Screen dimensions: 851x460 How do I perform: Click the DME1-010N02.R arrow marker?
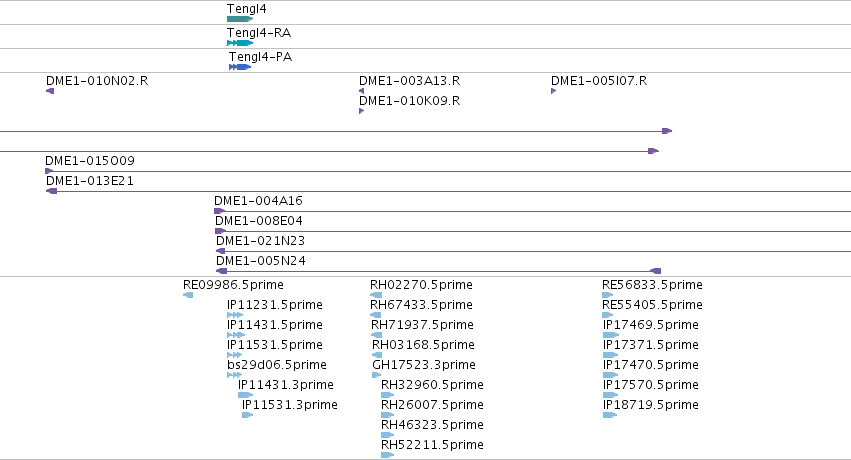point(50,91)
